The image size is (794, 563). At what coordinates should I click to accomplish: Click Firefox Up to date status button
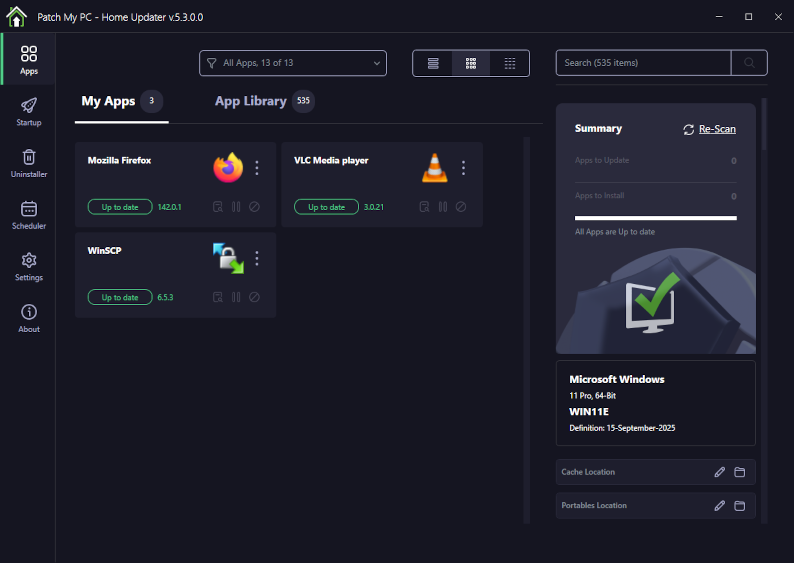pyautogui.click(x=120, y=207)
